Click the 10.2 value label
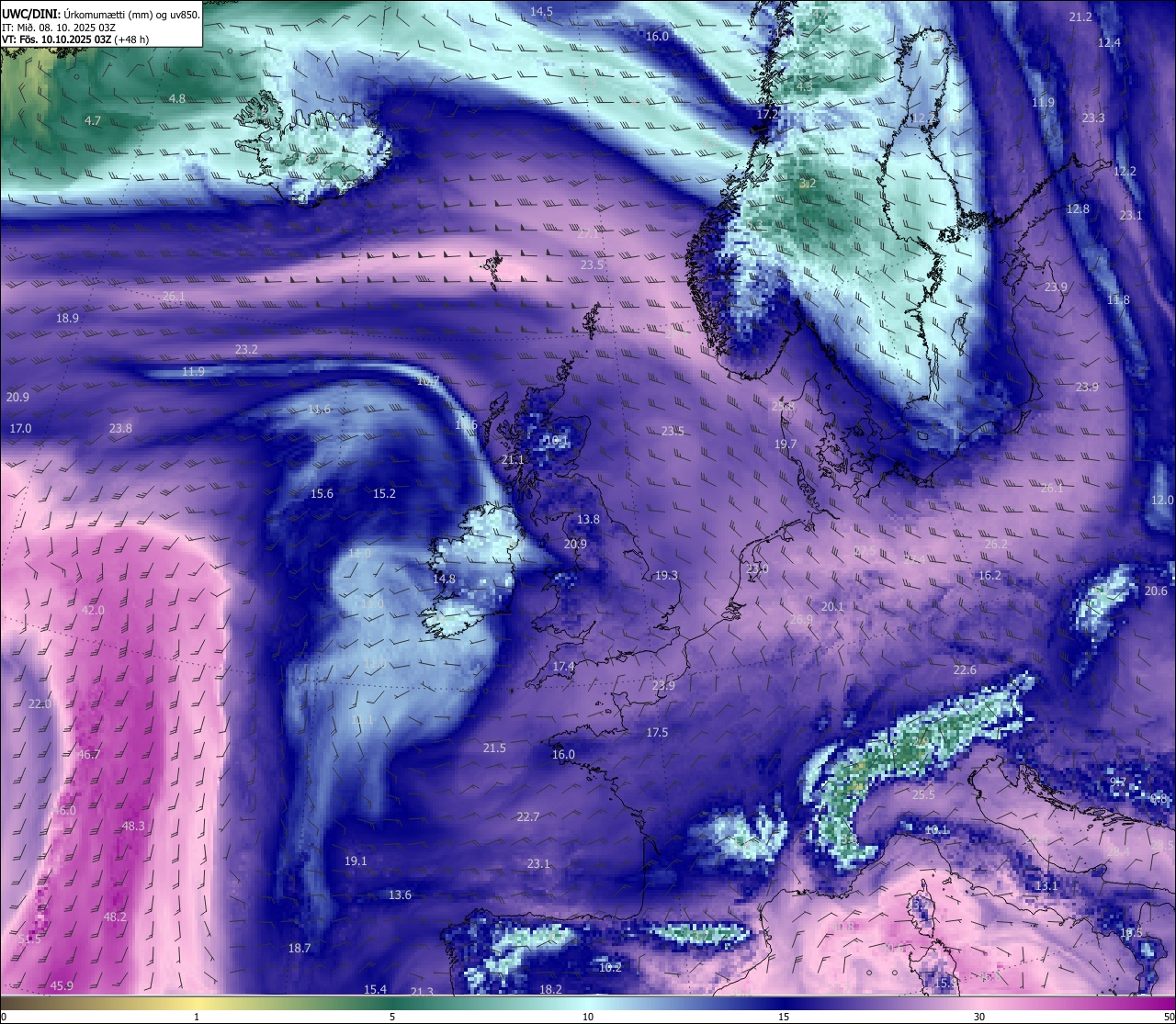The image size is (1176, 1024). point(610,967)
